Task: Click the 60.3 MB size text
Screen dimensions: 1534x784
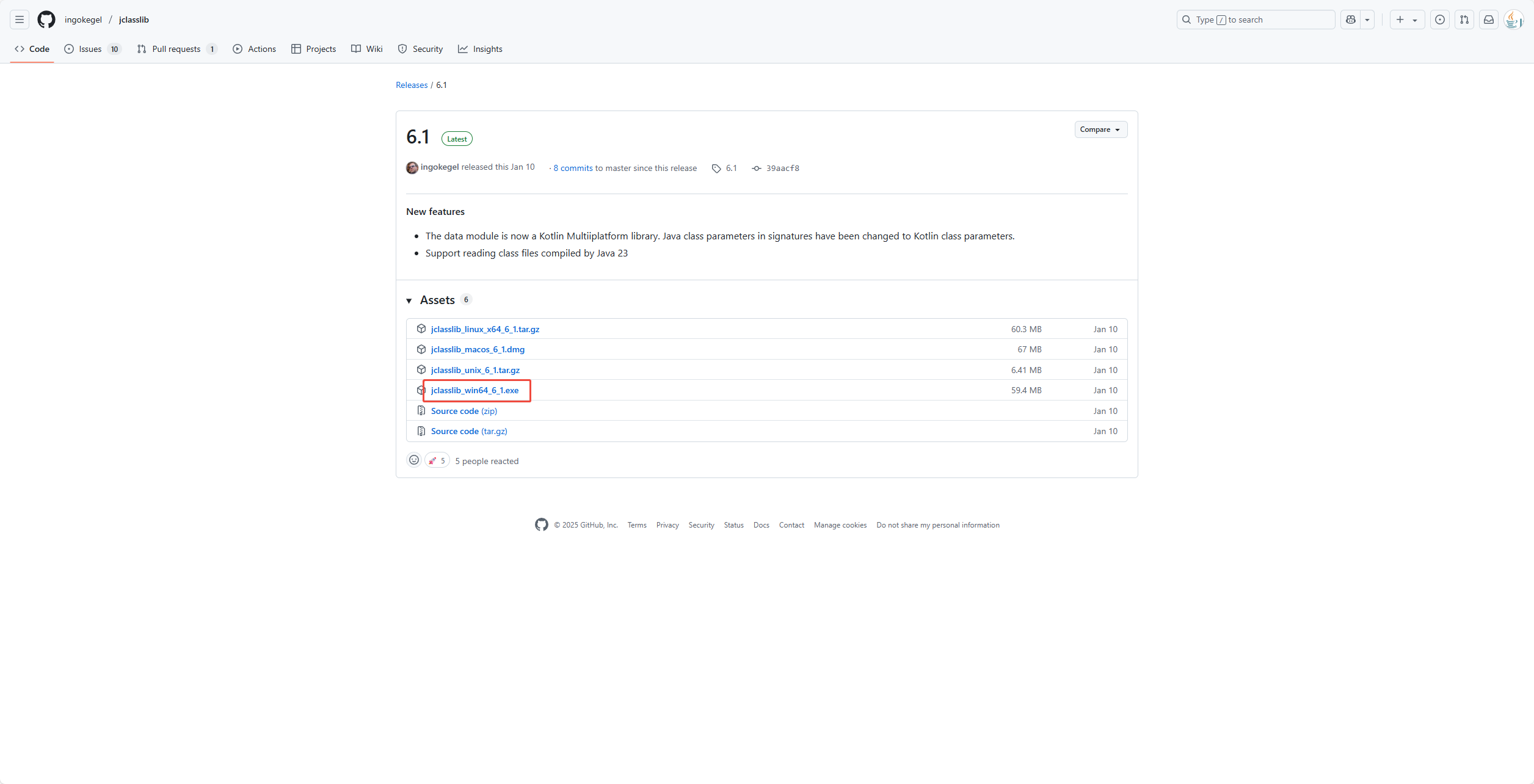Action: pos(1027,329)
